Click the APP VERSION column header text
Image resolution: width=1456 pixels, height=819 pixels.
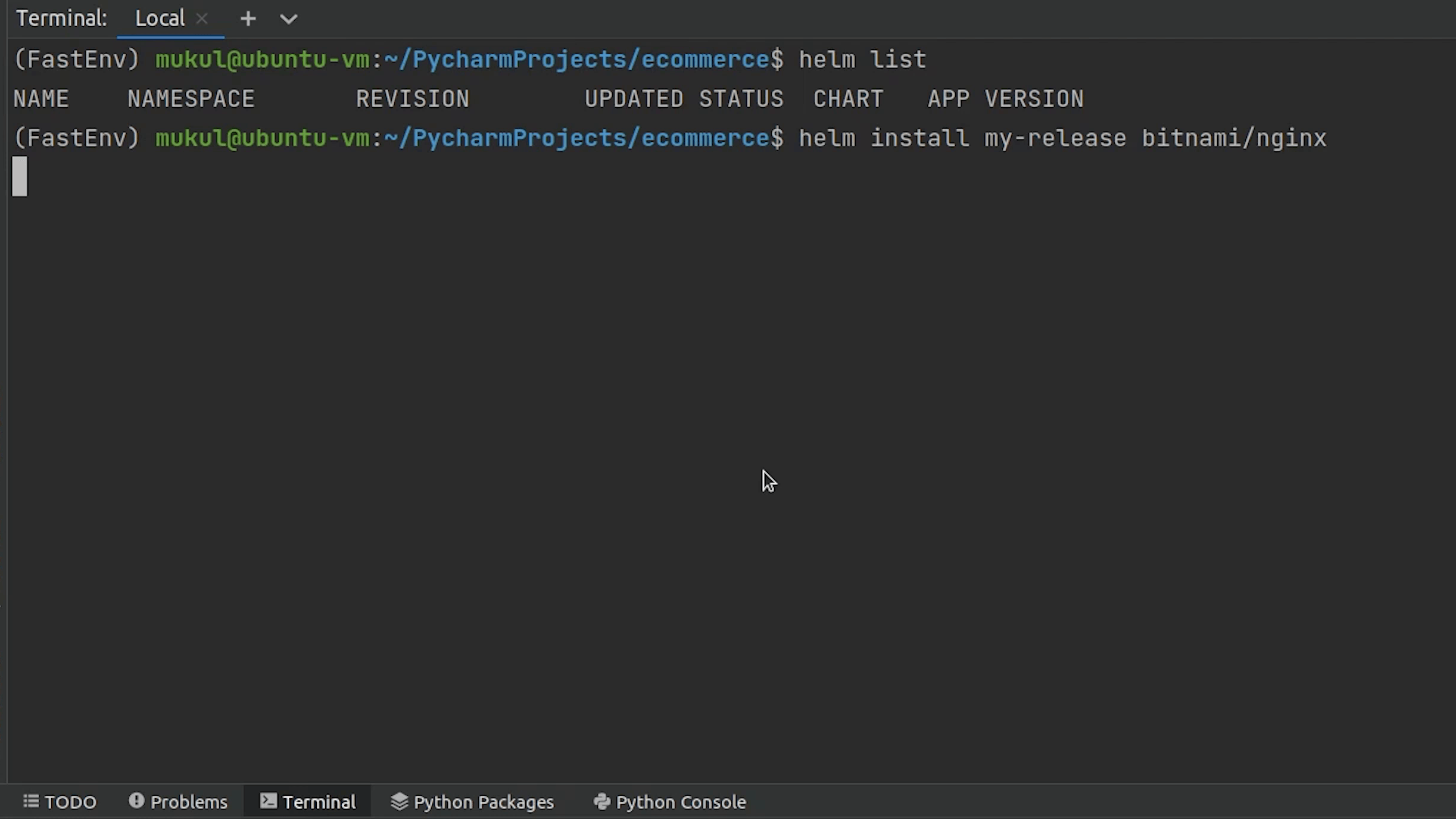pos(1005,99)
